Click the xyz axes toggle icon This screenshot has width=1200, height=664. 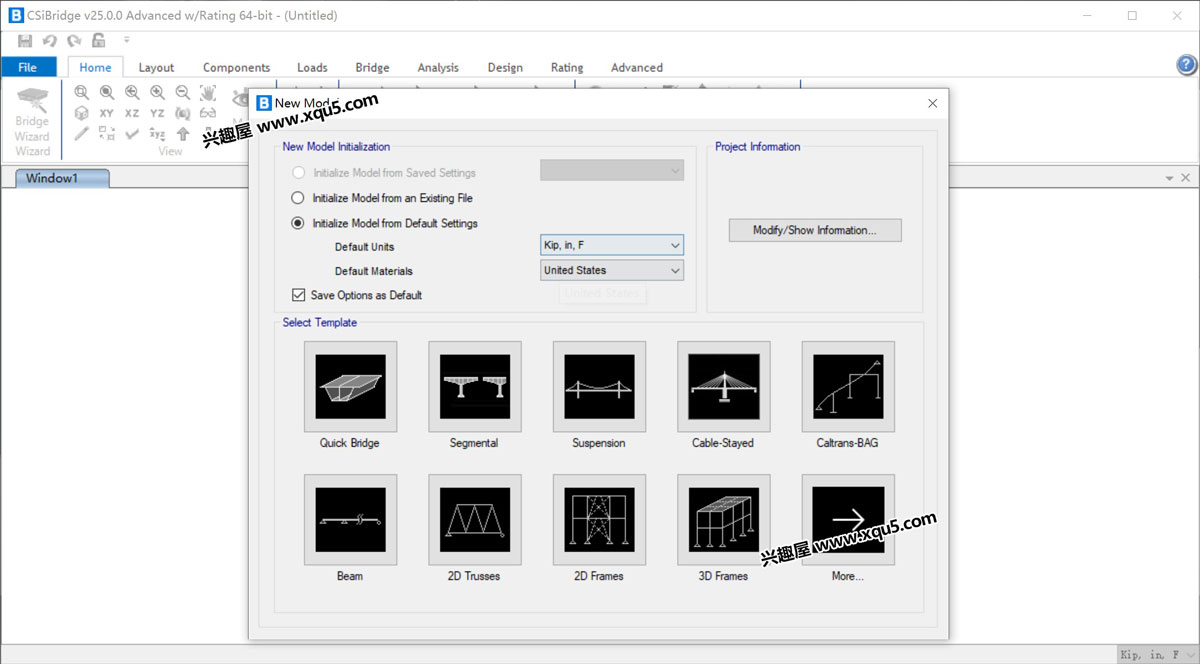pyautogui.click(x=157, y=133)
